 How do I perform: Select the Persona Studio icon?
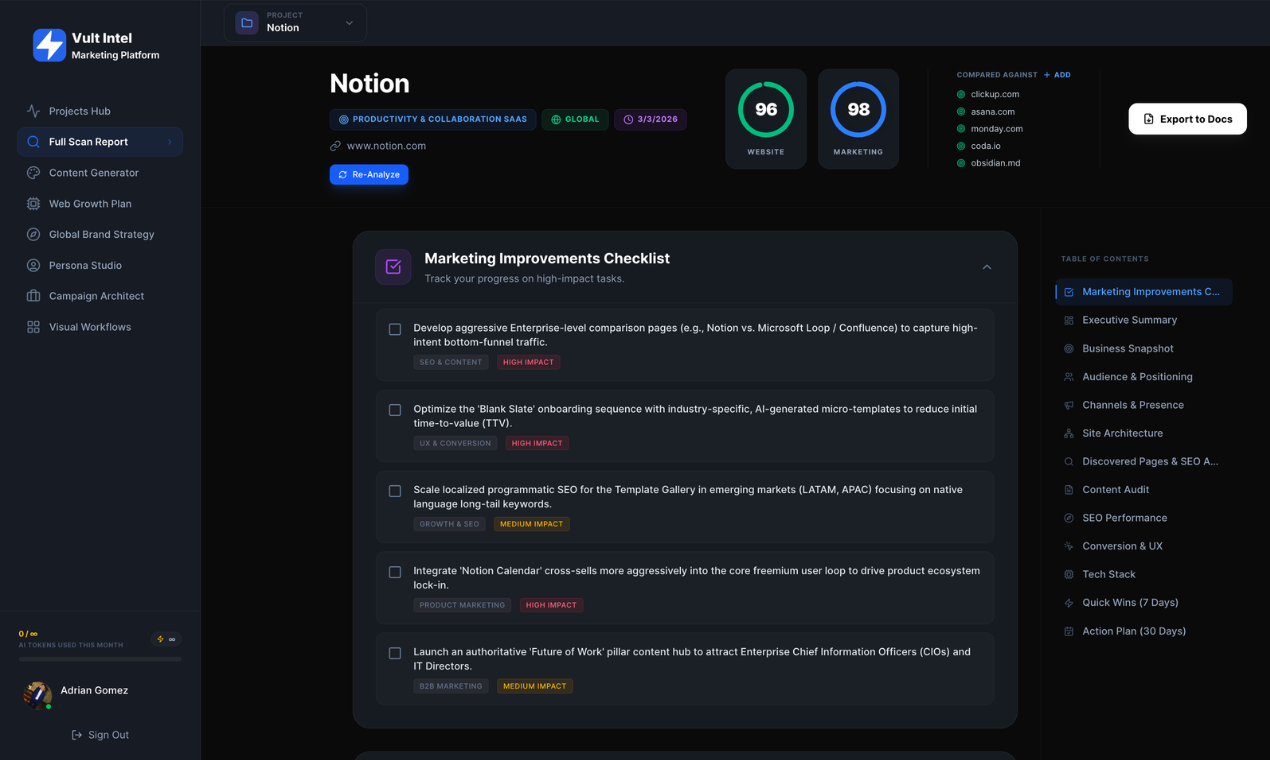pyautogui.click(x=32, y=265)
